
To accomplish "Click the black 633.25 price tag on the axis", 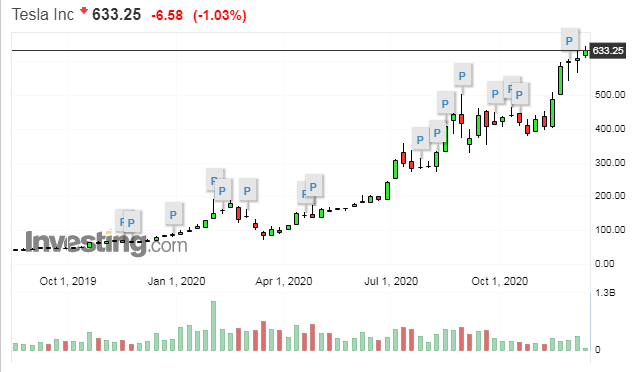I will (608, 50).
